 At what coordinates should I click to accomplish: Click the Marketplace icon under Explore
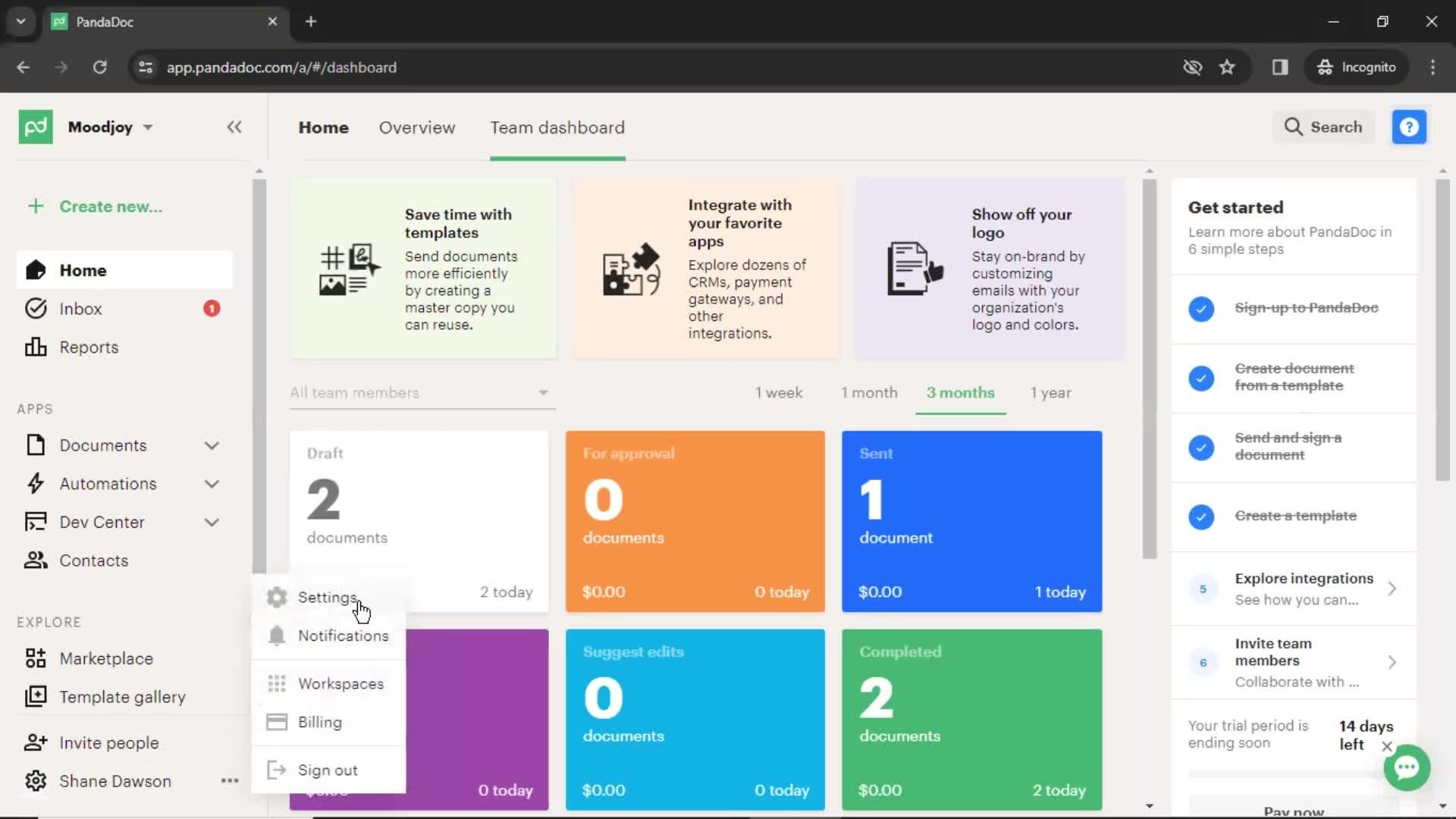(36, 658)
